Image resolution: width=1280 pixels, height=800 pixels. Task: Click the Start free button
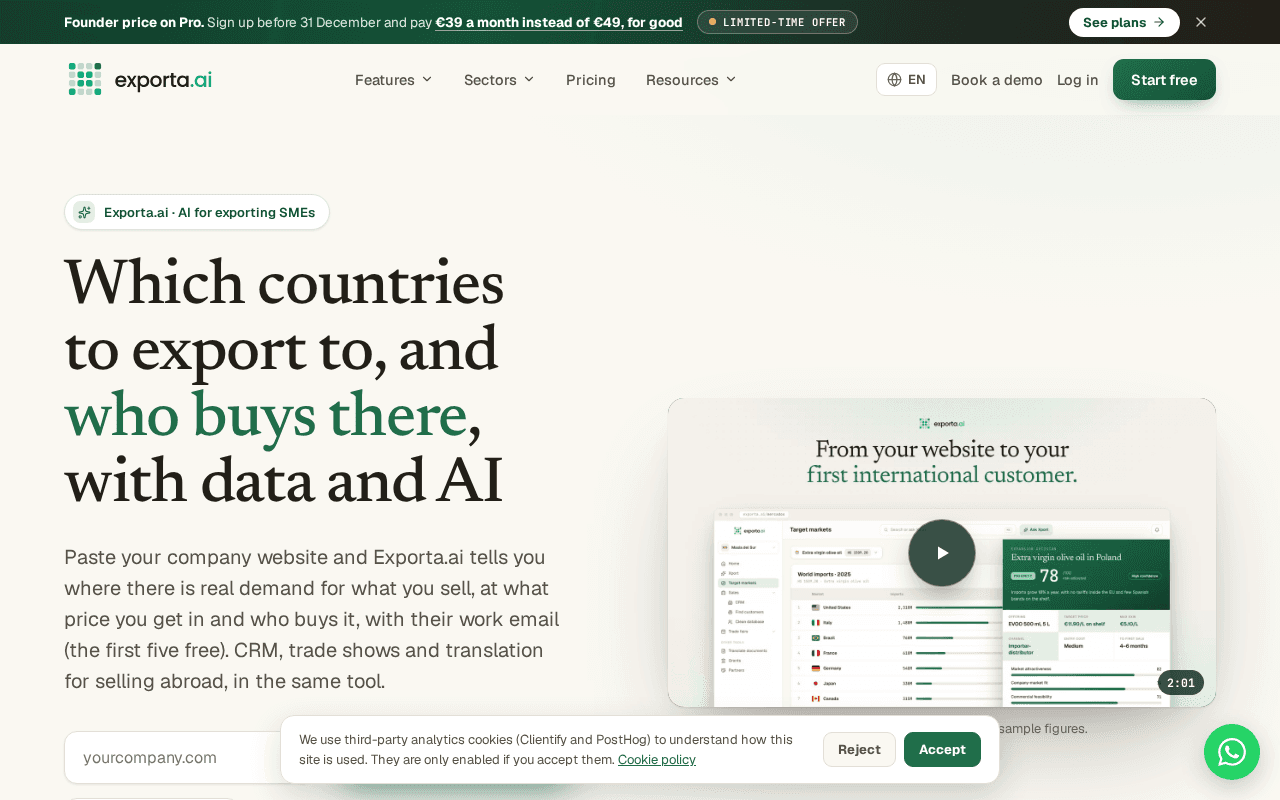pos(1164,80)
